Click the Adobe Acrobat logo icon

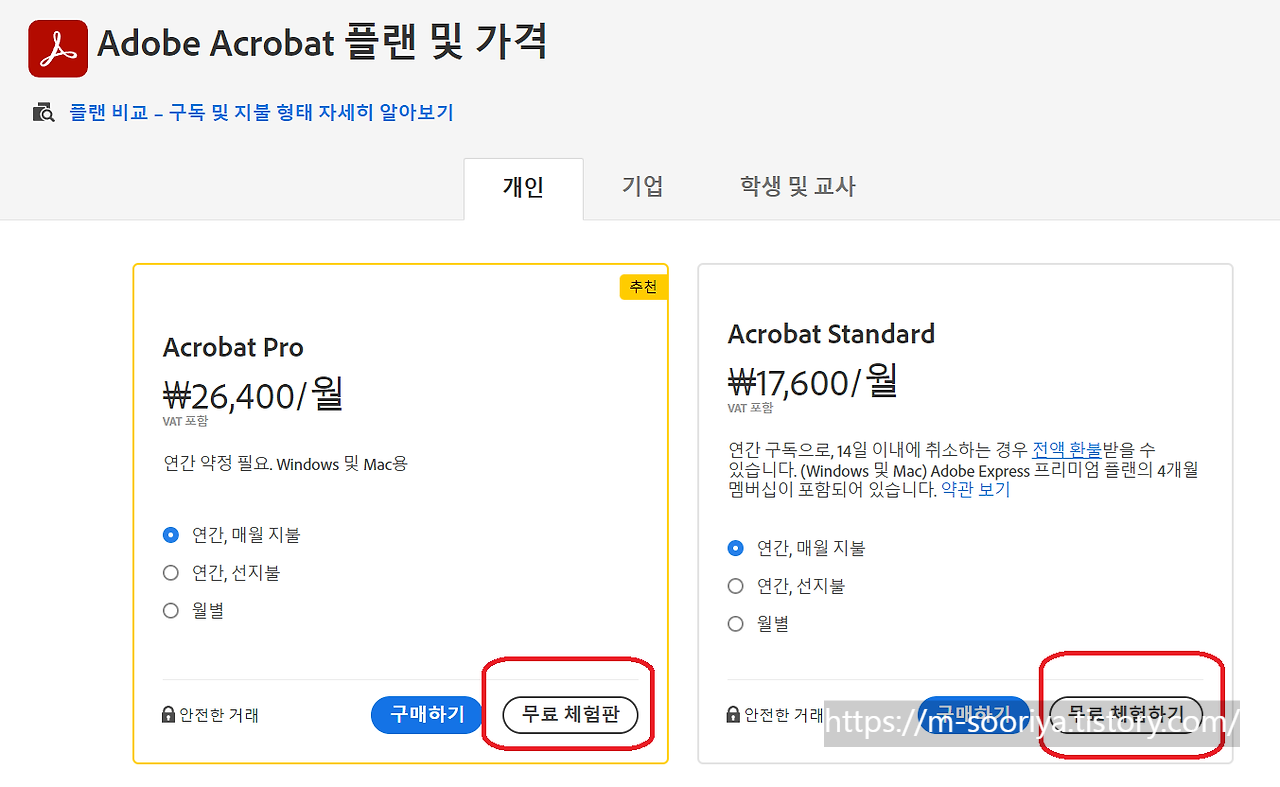[58, 48]
